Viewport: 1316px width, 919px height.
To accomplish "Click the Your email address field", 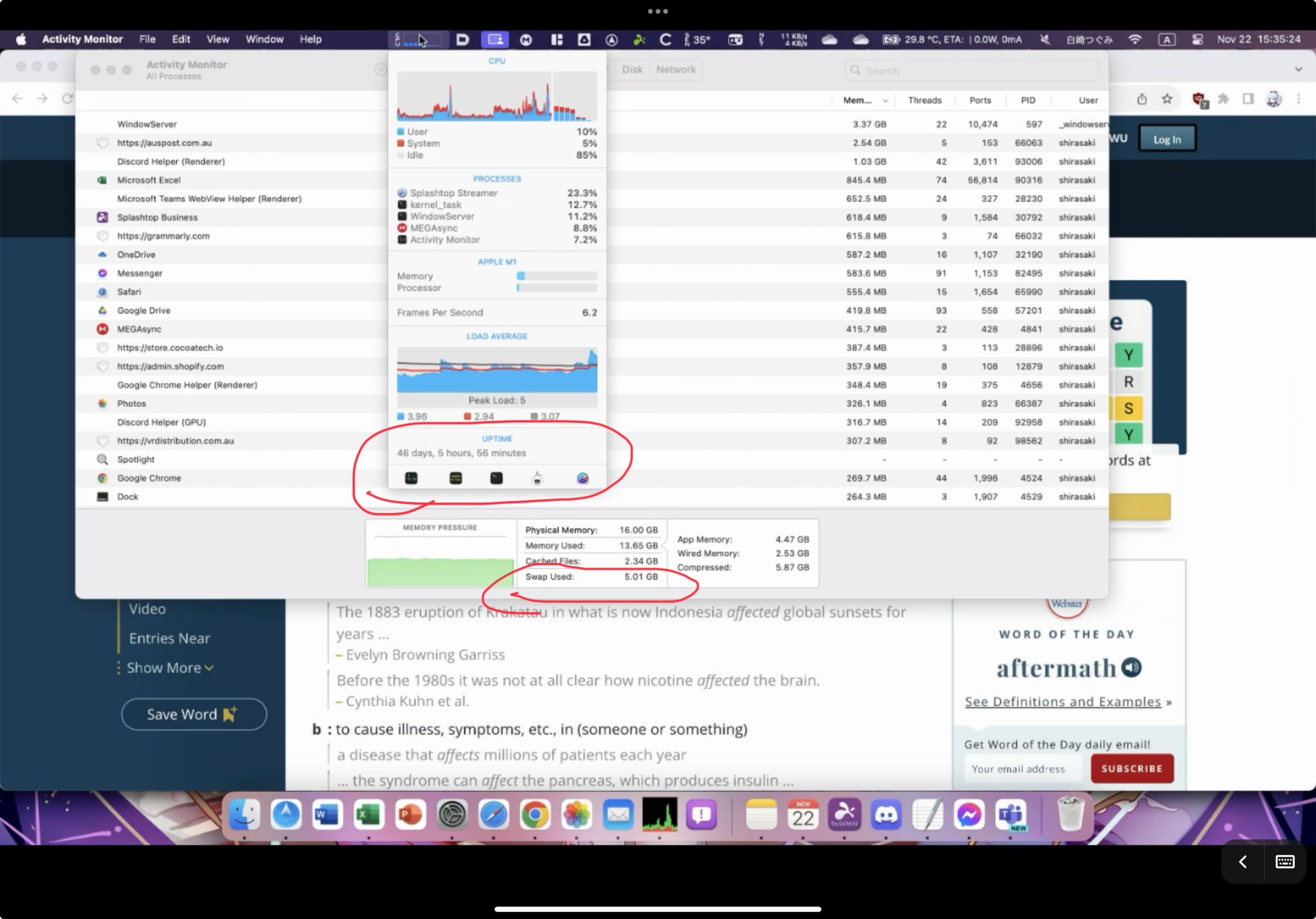I will 1020,769.
